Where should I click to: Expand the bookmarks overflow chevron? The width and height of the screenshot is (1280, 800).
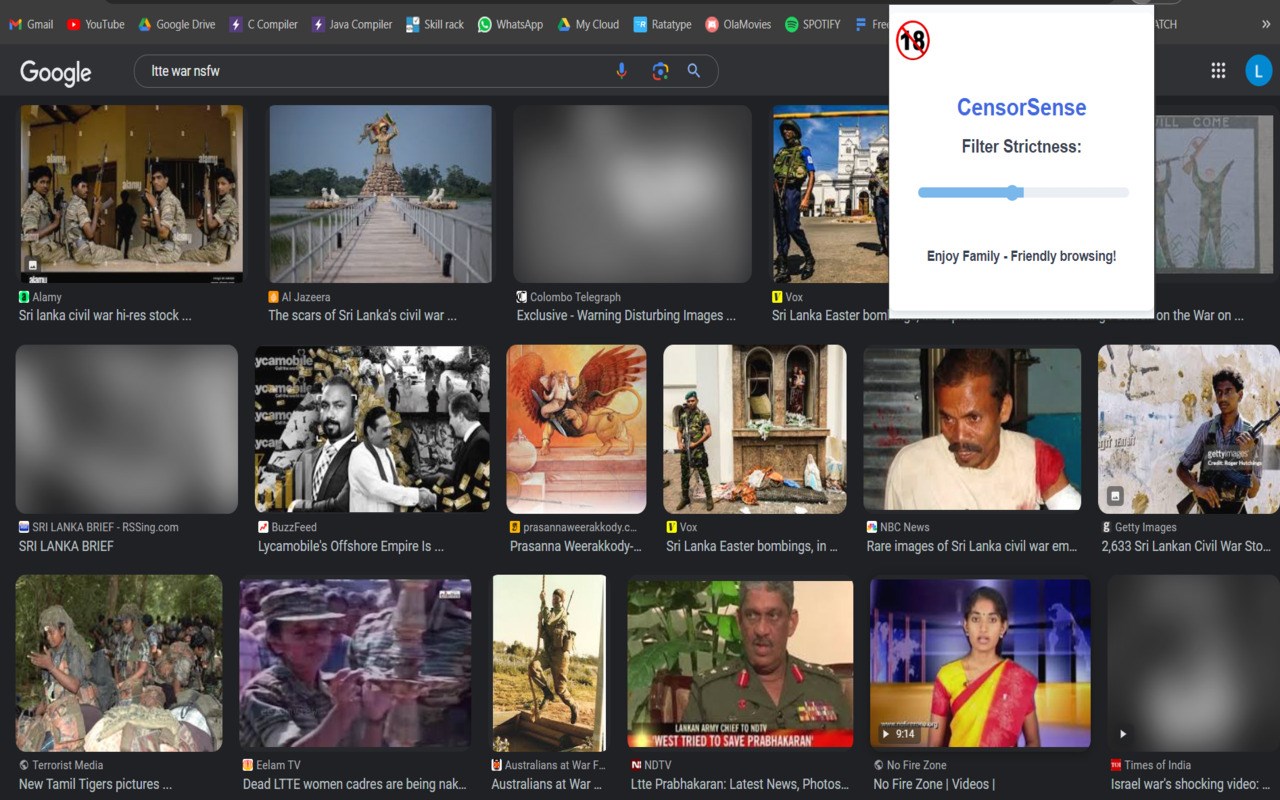(1266, 24)
